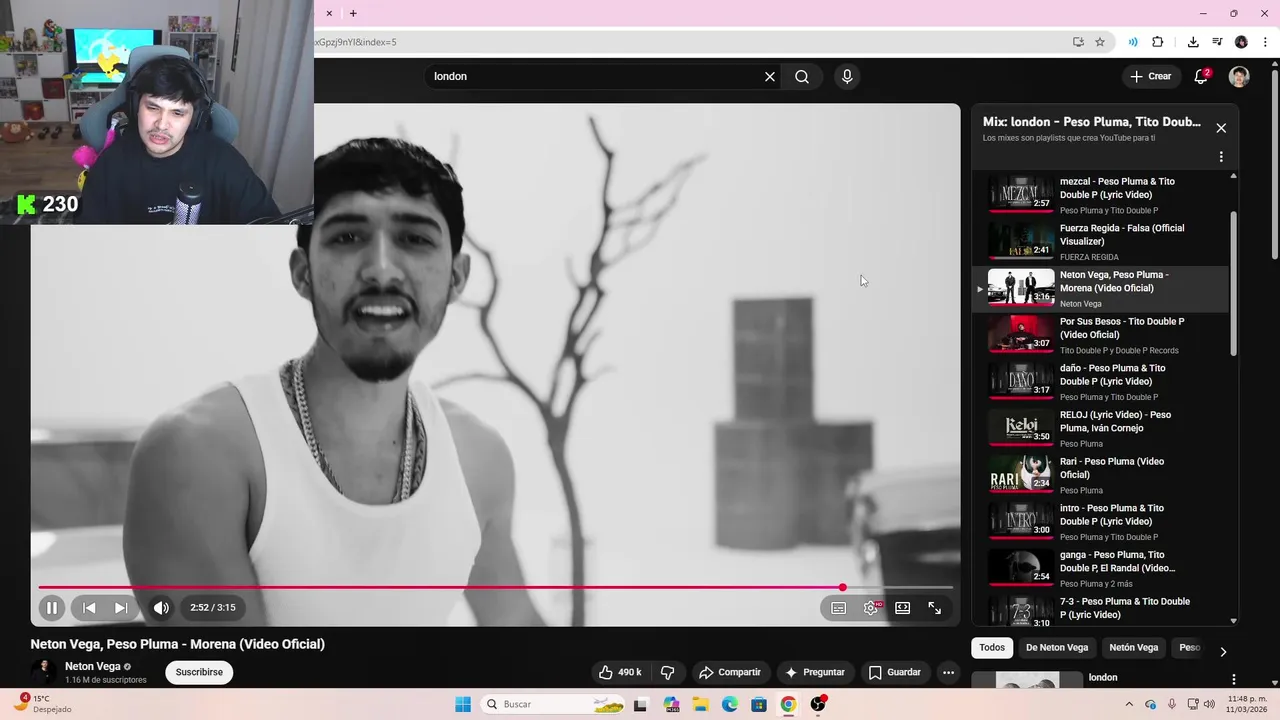Mute the video volume speaker icon
Viewport: 1280px width, 720px height.
161,608
